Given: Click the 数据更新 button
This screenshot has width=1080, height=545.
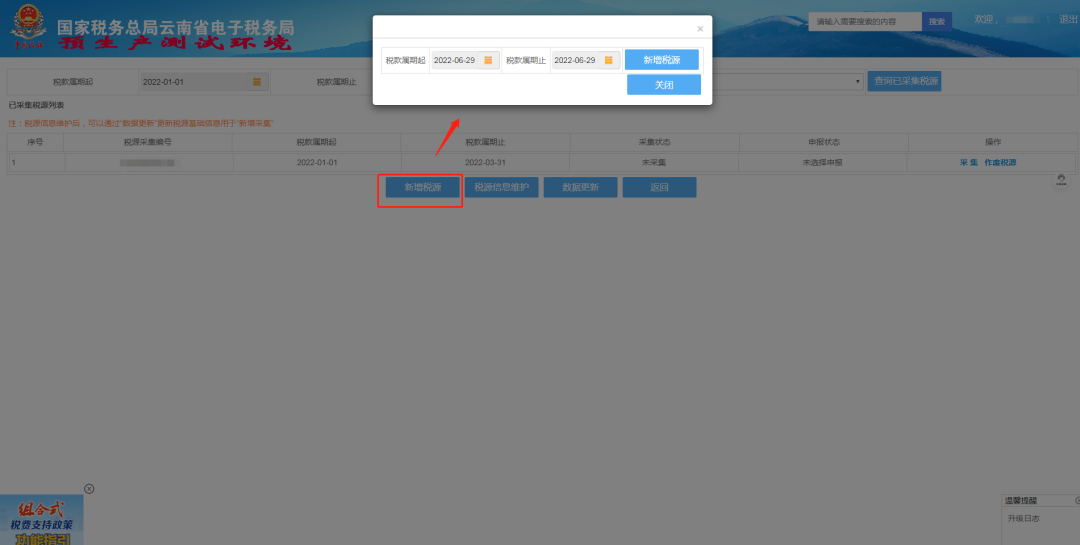Looking at the screenshot, I should [581, 187].
